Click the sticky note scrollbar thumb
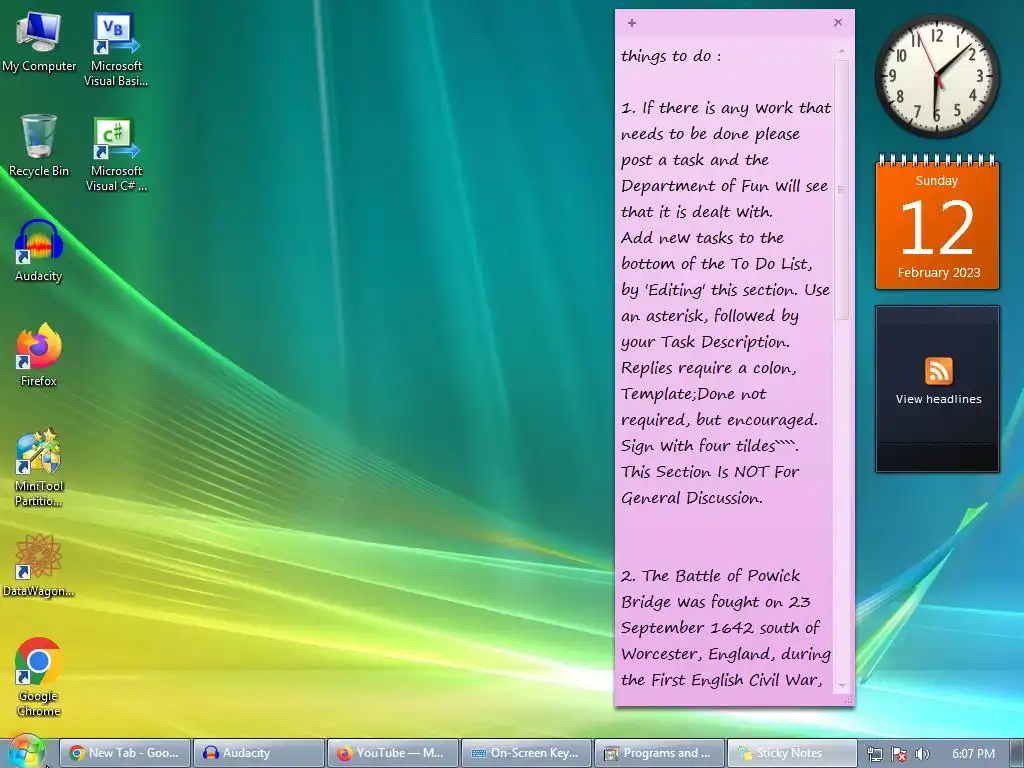 coord(841,190)
